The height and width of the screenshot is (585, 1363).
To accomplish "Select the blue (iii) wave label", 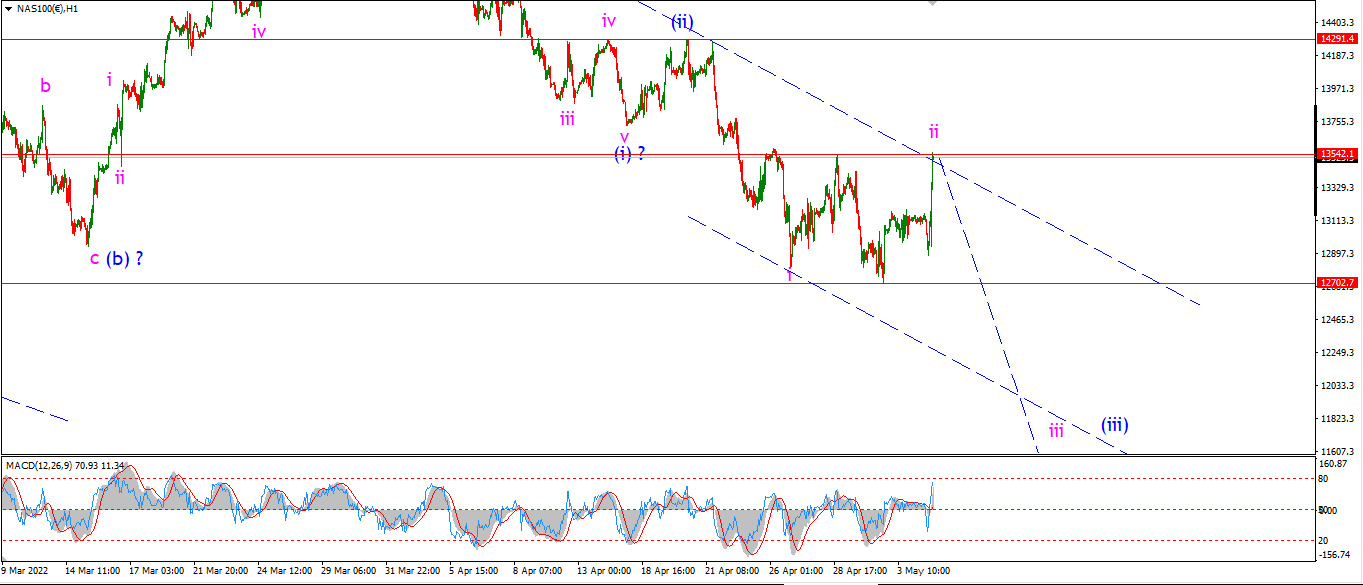I will click(1115, 425).
